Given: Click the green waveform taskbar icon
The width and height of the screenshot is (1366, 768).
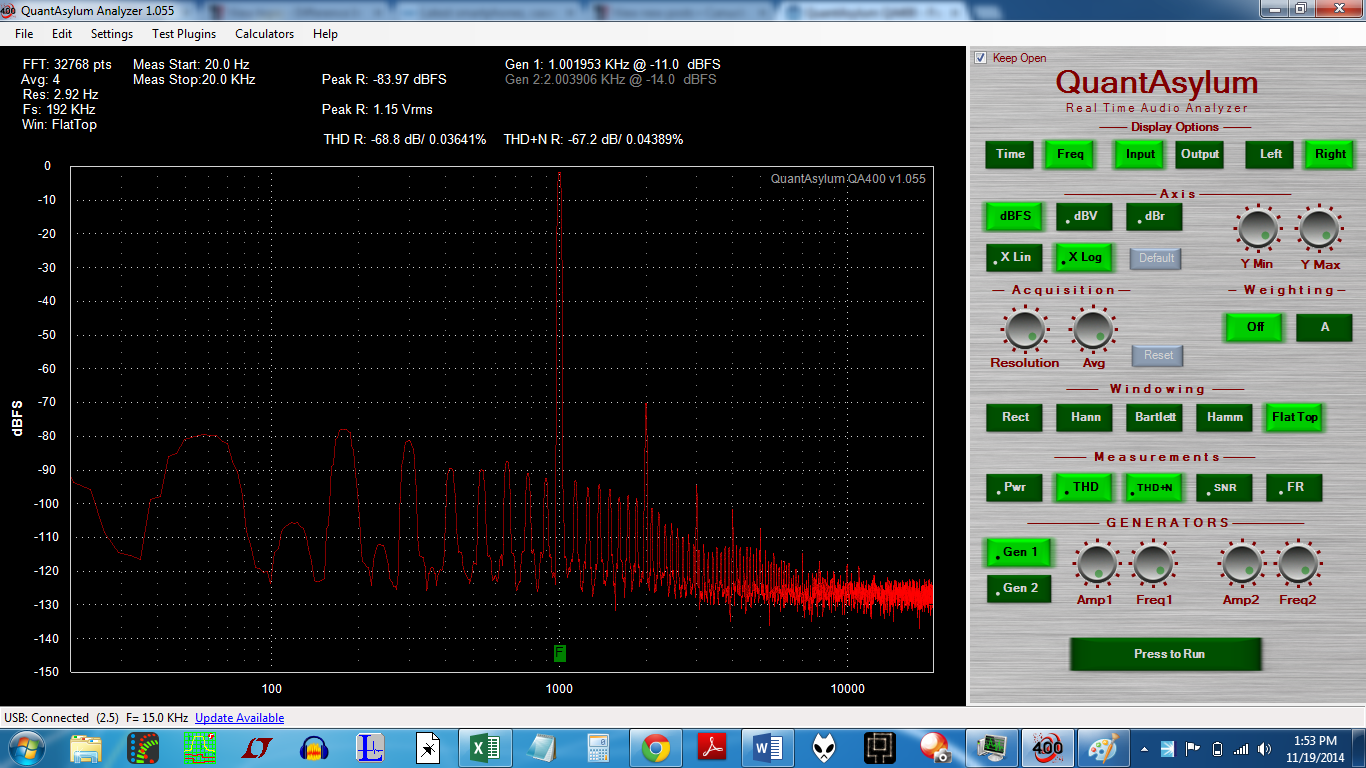Looking at the screenshot, I should click(200, 748).
